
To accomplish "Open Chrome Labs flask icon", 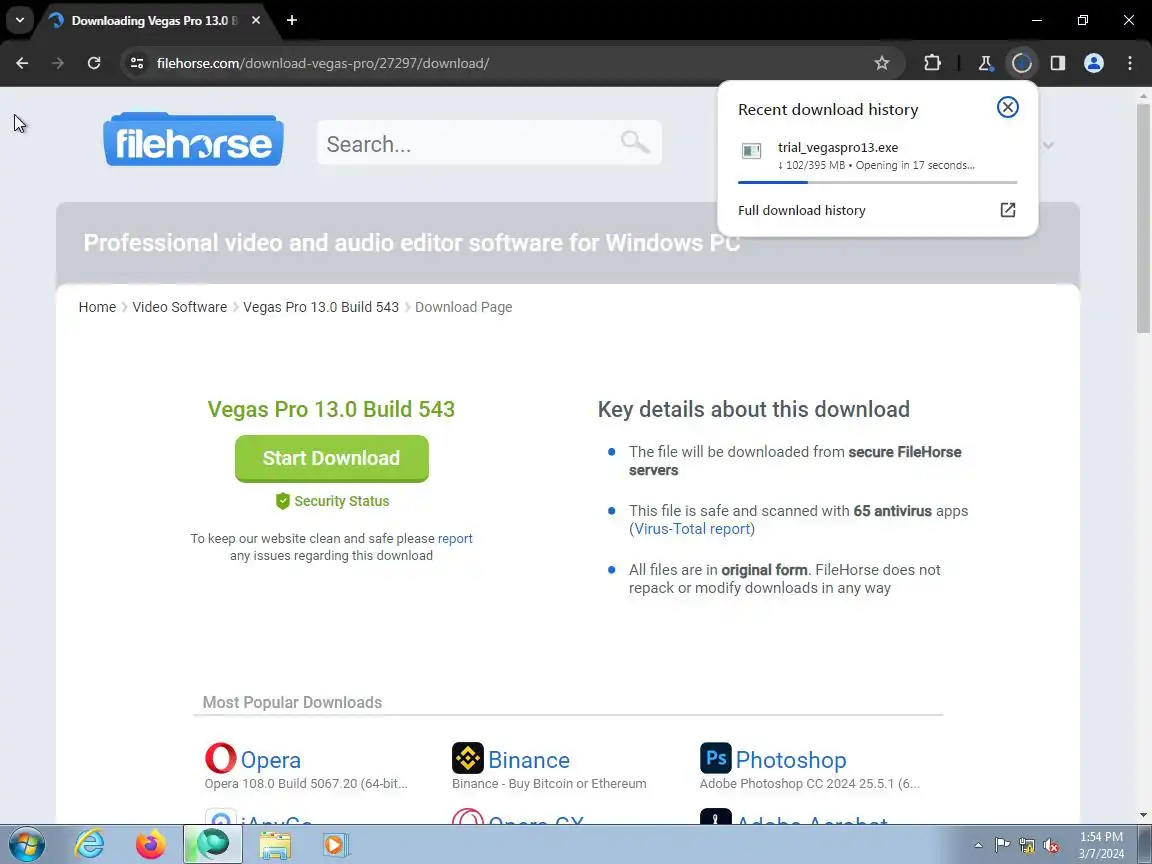I will [x=985, y=63].
